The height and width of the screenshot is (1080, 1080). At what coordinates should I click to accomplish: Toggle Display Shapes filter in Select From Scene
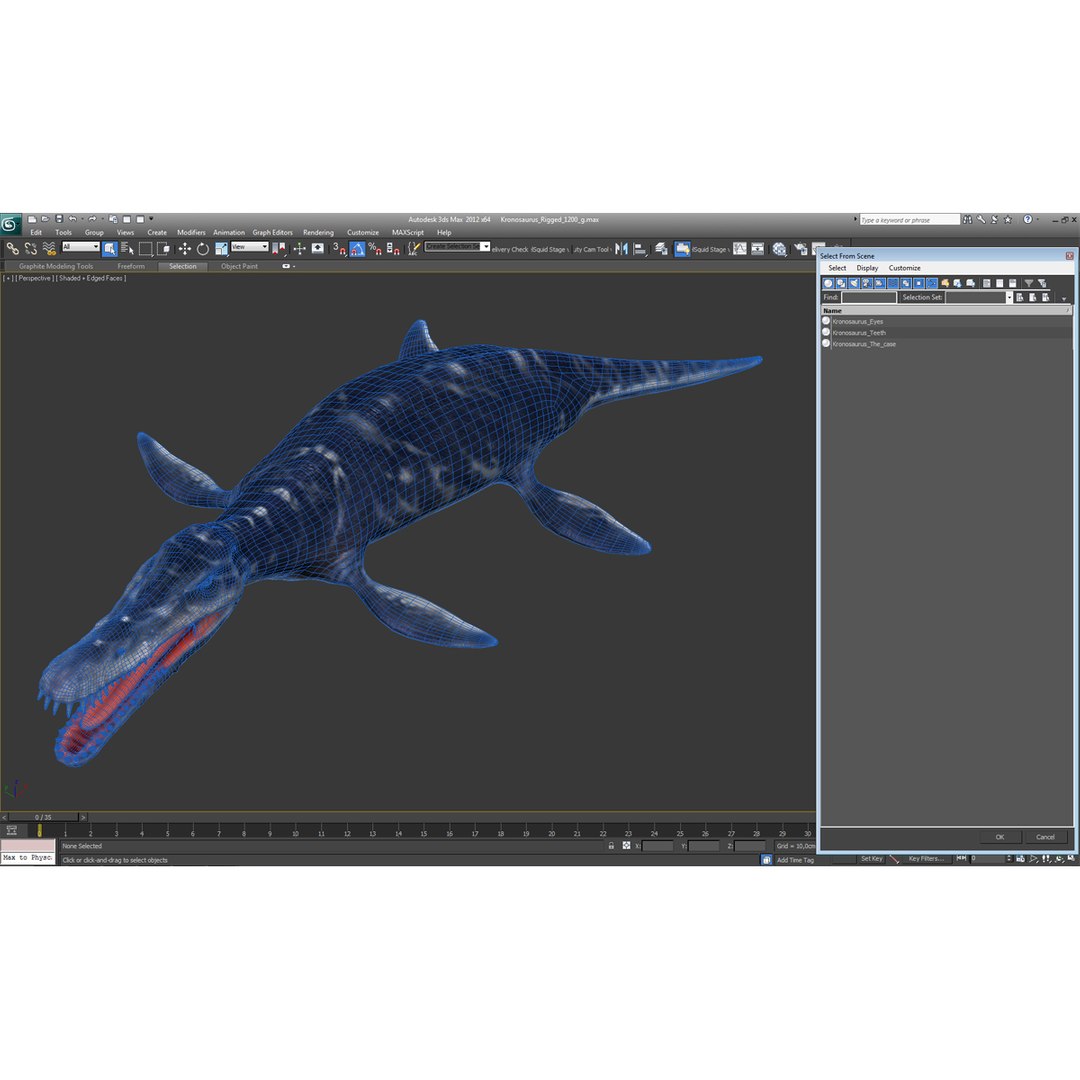pyautogui.click(x=841, y=283)
